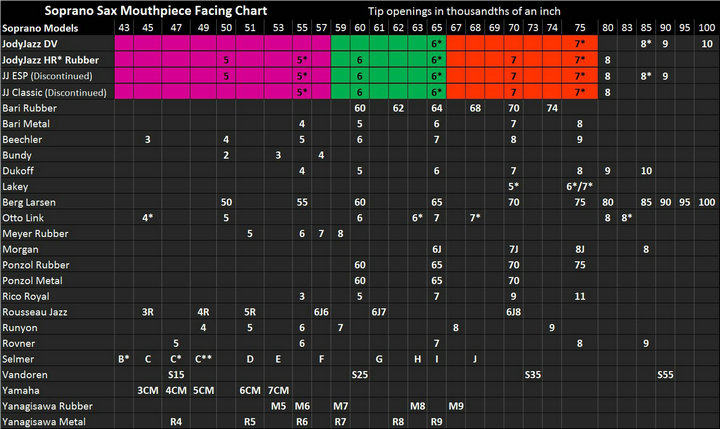Click the "S55" cell in Vandoren row

[665, 375]
